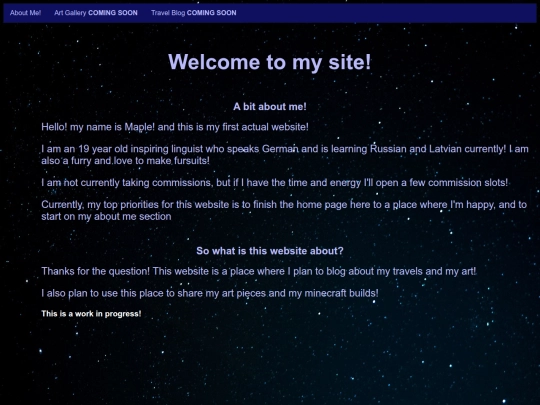The image size is (540, 405).
Task: Click the paragraph about not taking commissions
Action: [x=275, y=183]
